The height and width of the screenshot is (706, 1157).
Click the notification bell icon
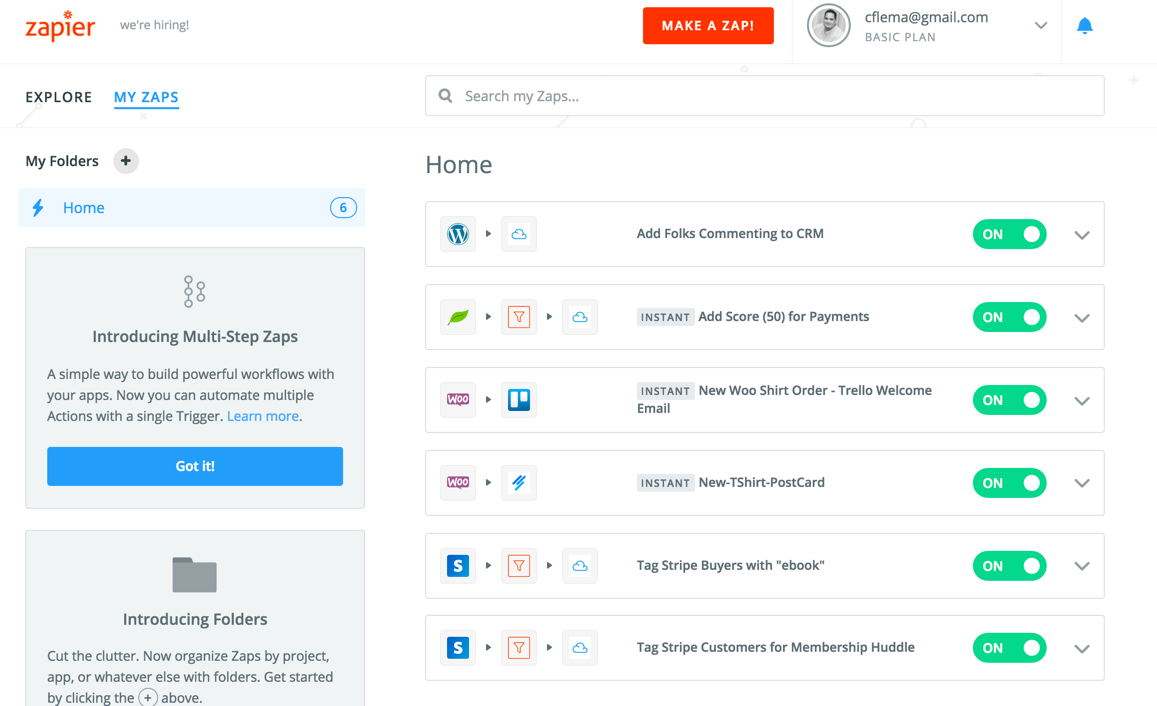1084,26
